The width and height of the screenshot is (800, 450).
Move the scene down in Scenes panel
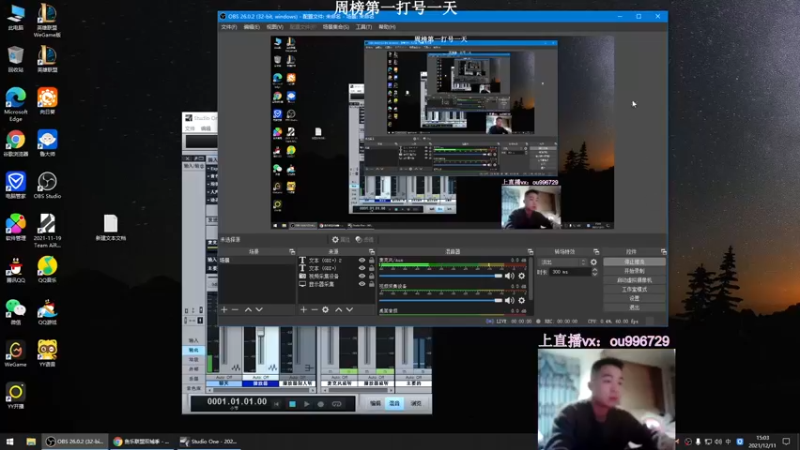pyautogui.click(x=259, y=310)
